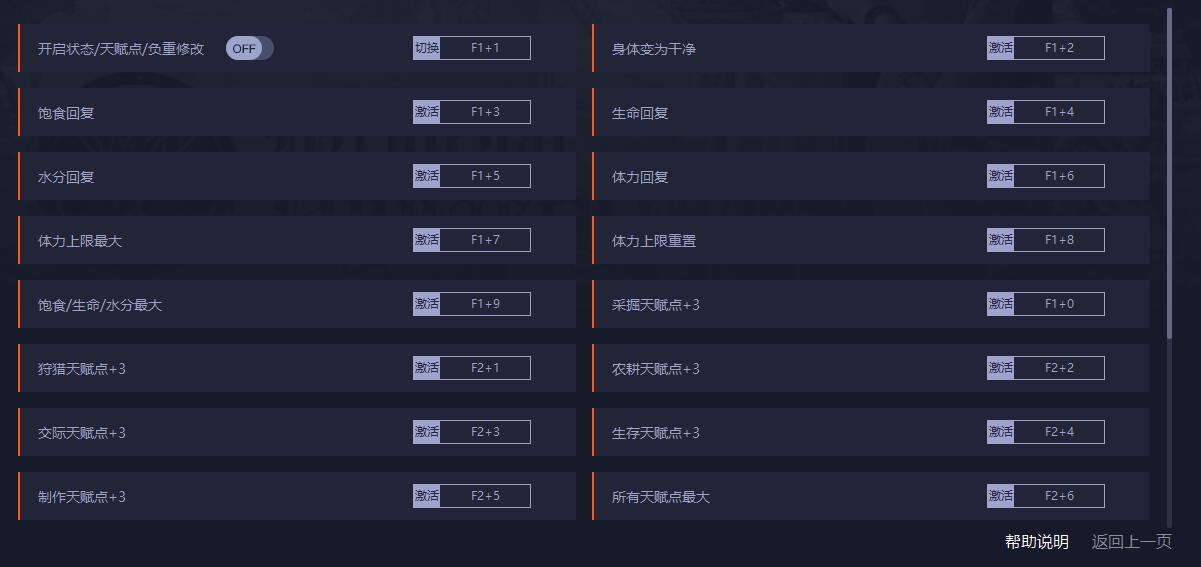
Task: Click the F1+8 hotkey box for 体力上限重置
Action: 1058,240
